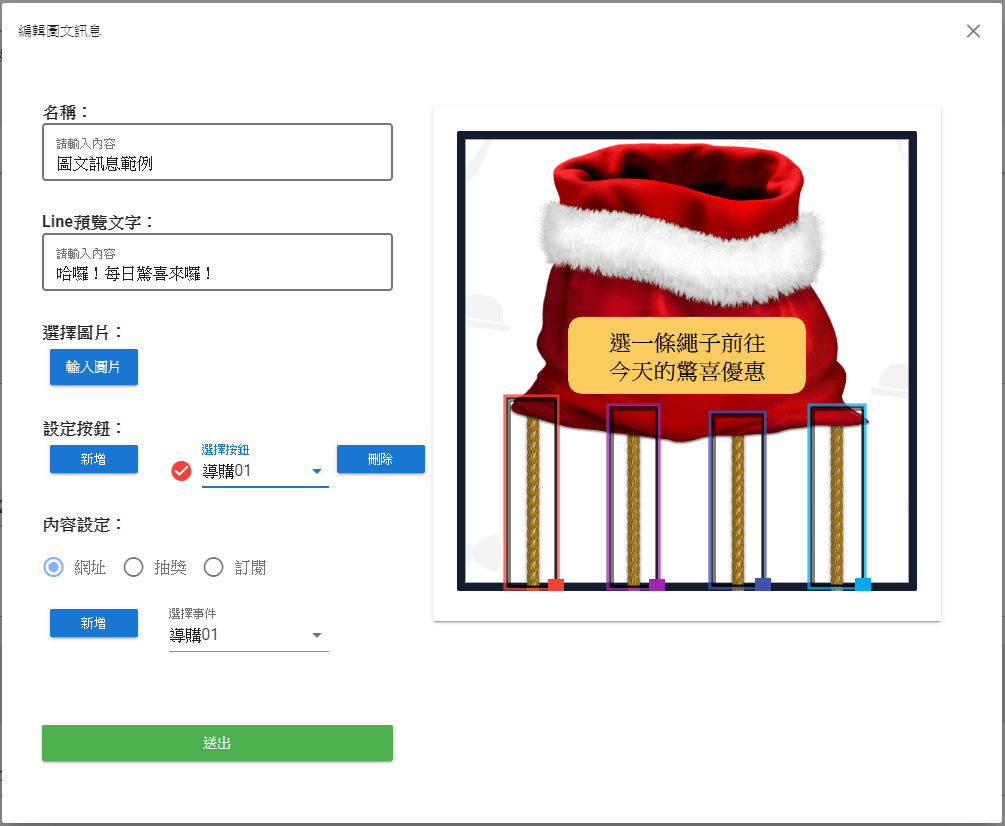Close the 編輯圖文訊息 dialog with the X icon
Screen dimensions: 1005x826
pyautogui.click(x=973, y=31)
